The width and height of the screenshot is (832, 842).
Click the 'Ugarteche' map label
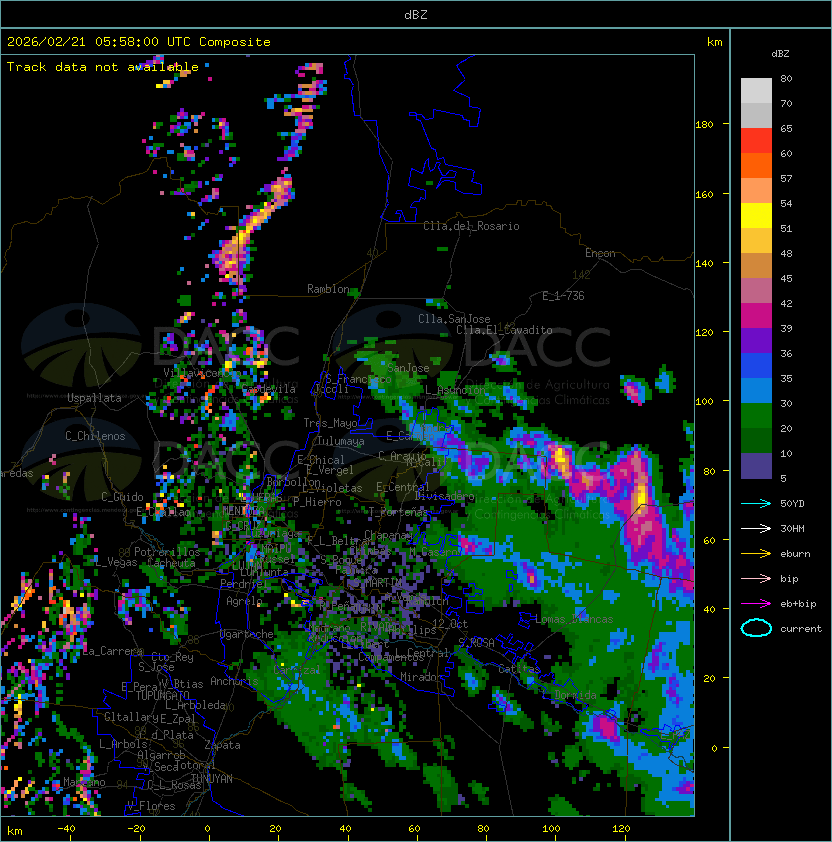click(x=247, y=634)
